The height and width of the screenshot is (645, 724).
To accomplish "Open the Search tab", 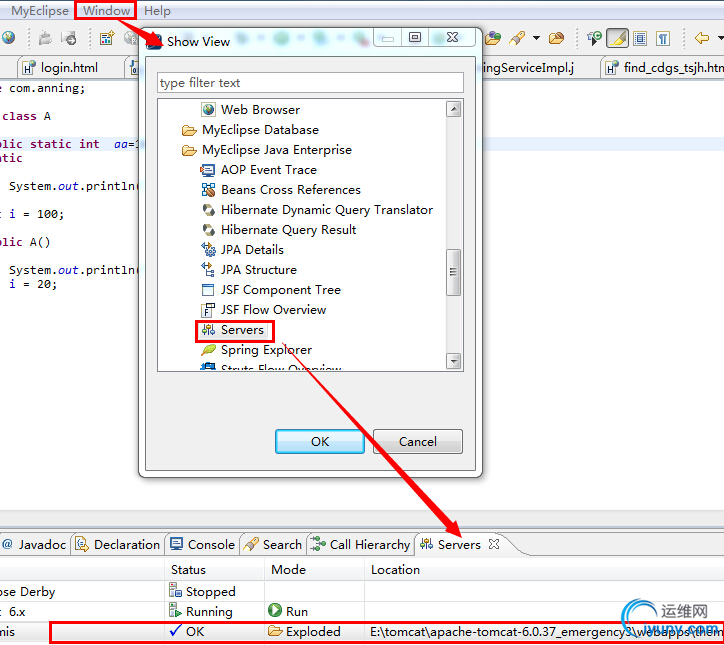I will pos(273,545).
